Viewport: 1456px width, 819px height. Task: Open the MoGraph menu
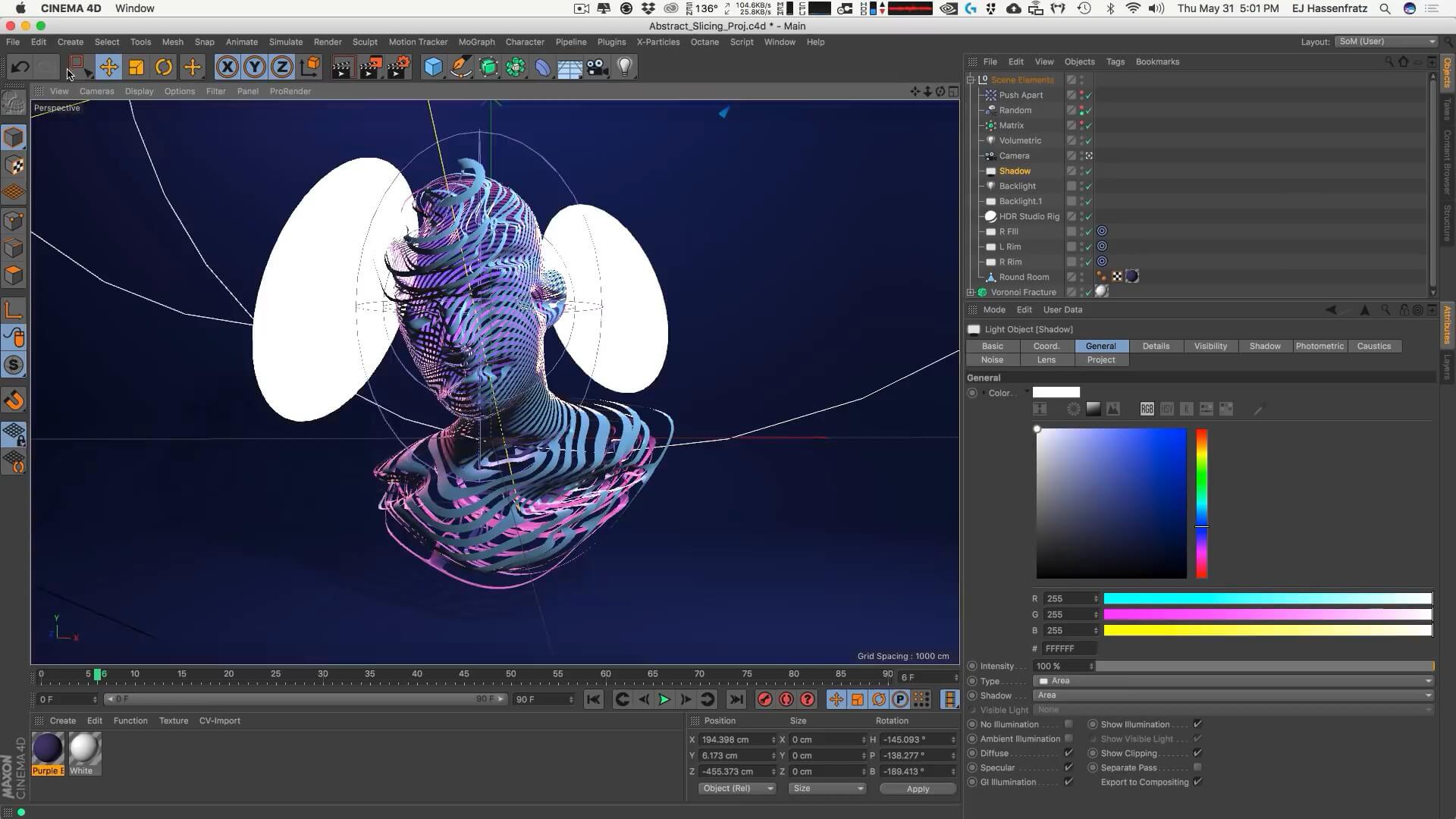[x=476, y=42]
